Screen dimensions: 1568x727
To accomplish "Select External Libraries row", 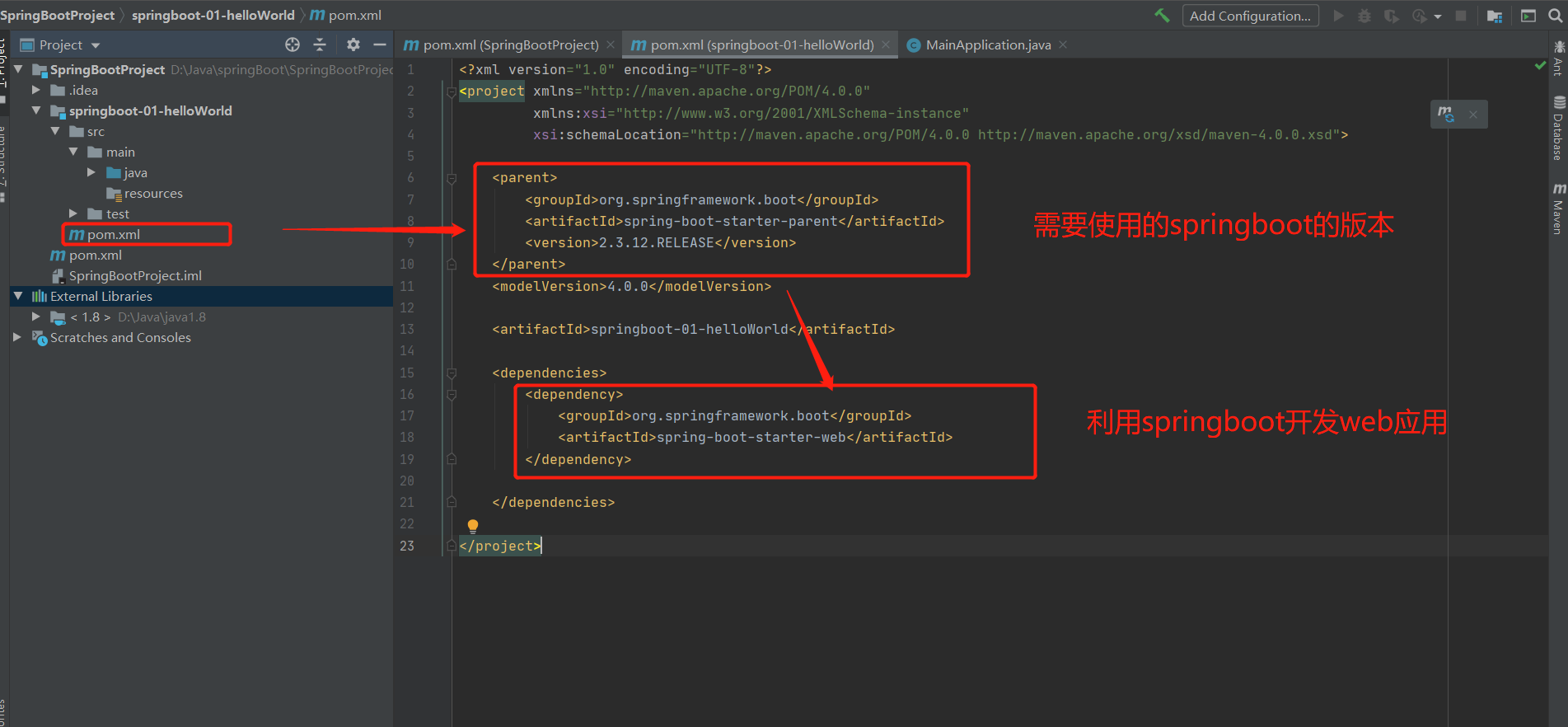I will (201, 297).
